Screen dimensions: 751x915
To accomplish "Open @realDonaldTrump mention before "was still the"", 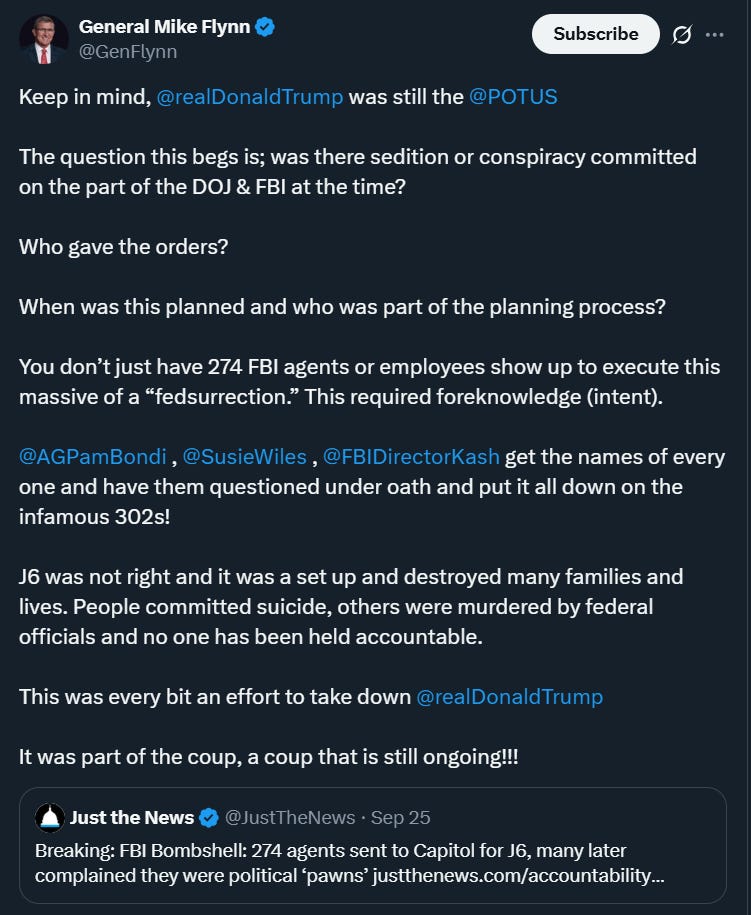I will coord(250,97).
